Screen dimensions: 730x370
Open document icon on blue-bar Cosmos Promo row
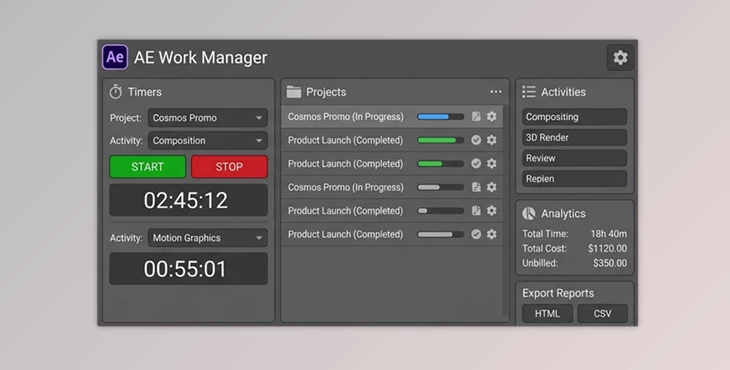[476, 116]
